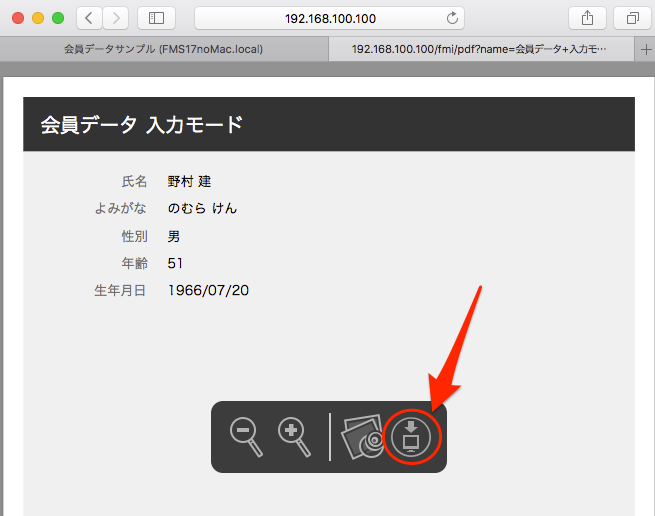The width and height of the screenshot is (655, 516).
Task: Show all tabs overview
Action: (x=632, y=18)
